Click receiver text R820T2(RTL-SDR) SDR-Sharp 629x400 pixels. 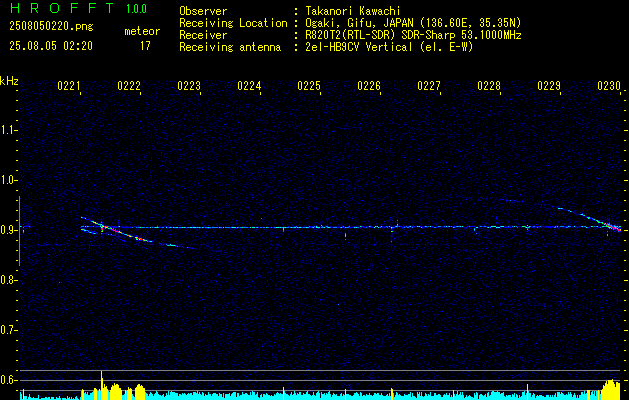pos(380,35)
